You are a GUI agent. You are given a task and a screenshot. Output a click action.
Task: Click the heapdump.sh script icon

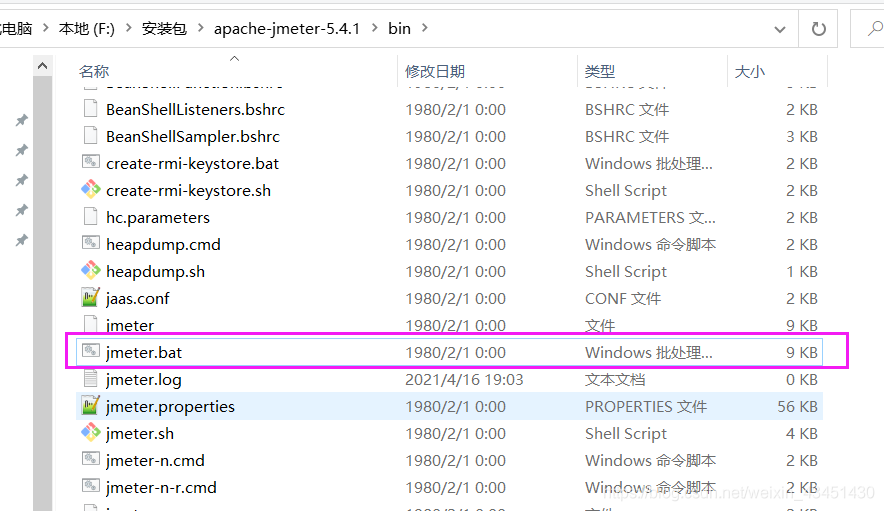(91, 271)
